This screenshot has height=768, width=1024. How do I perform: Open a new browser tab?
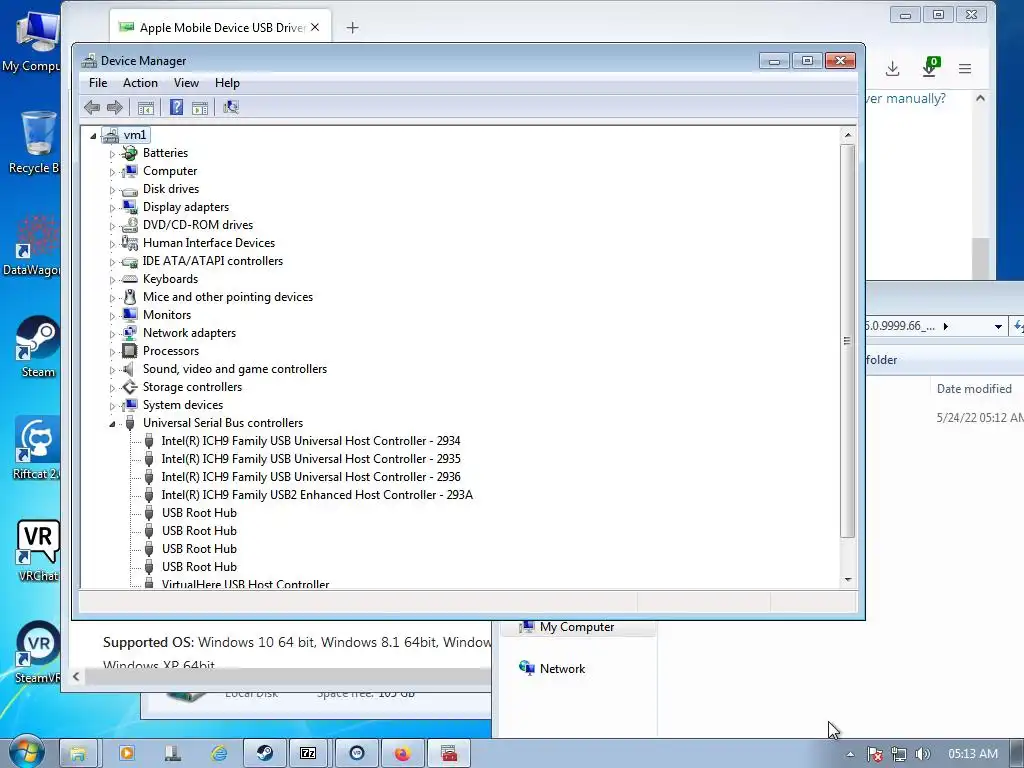click(352, 27)
